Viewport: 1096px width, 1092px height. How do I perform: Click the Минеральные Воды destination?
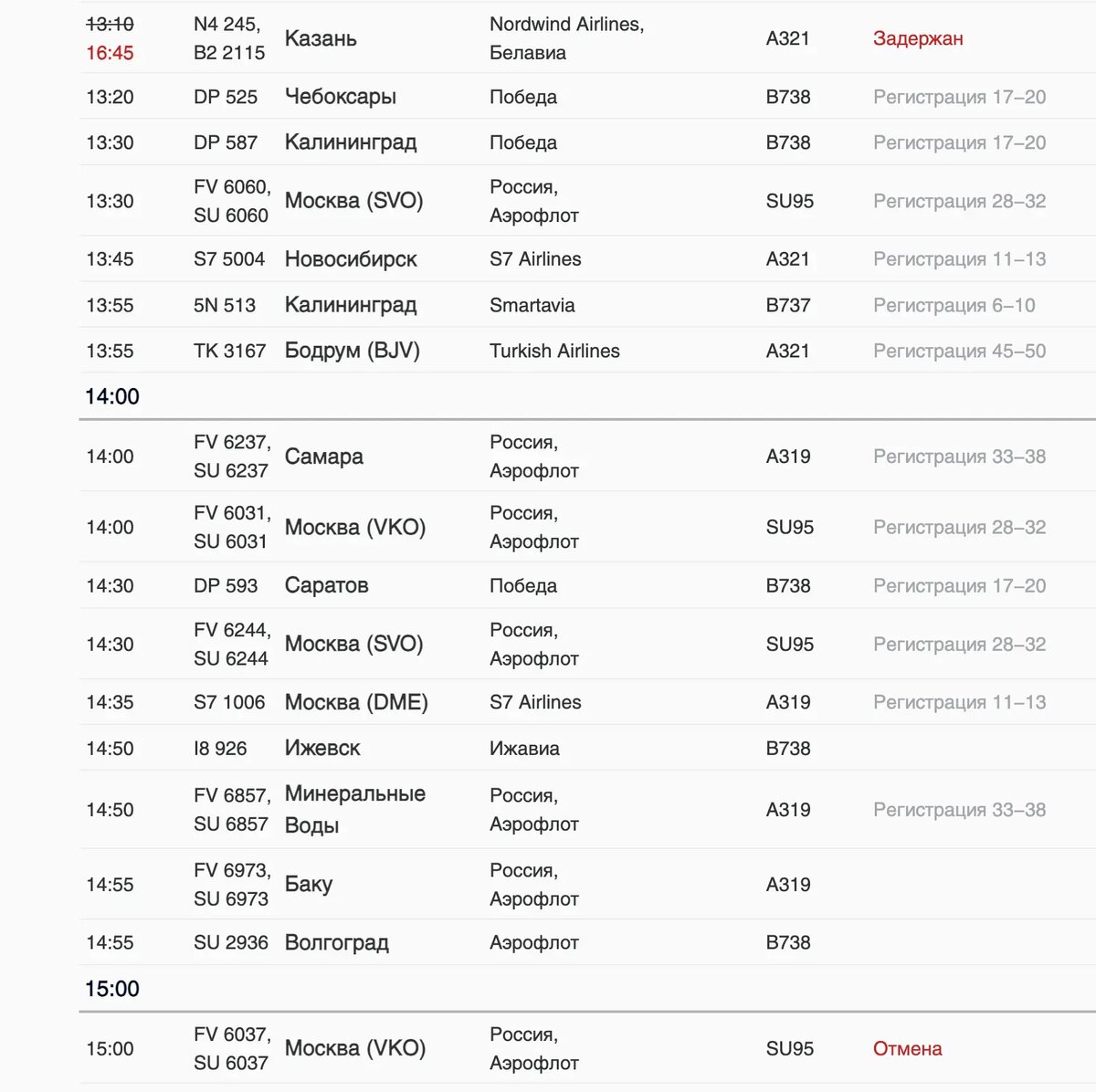point(355,809)
